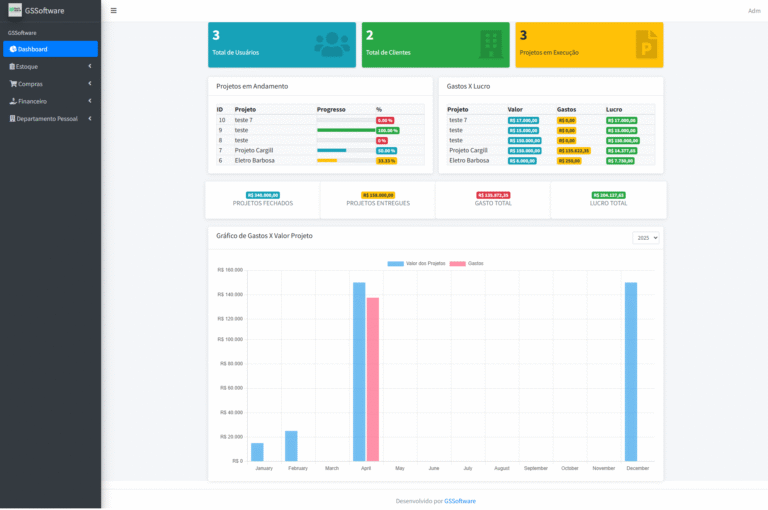Viewport: 768px width, 510px height.
Task: Click the Estoque clipboard icon in sidebar
Action: click(x=13, y=66)
